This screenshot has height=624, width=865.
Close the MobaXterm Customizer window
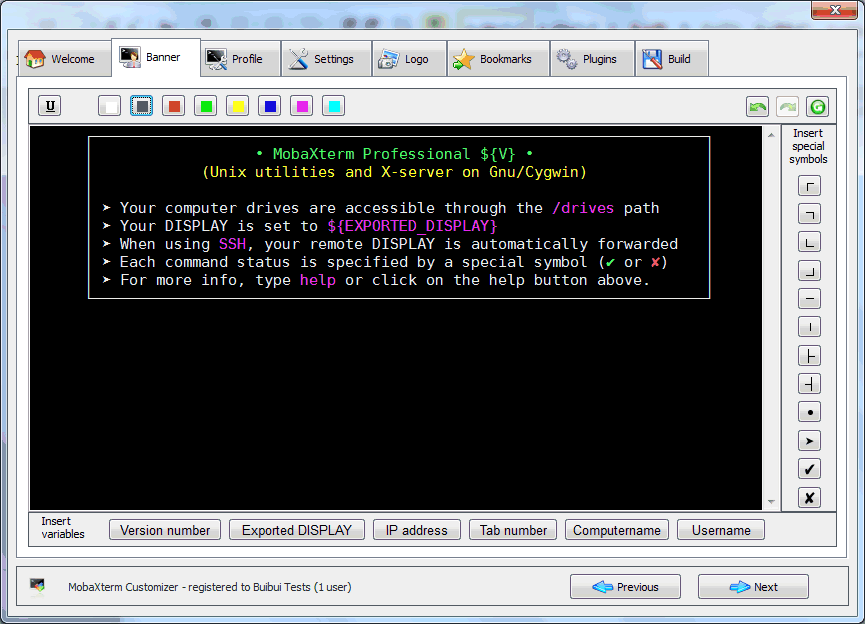834,10
